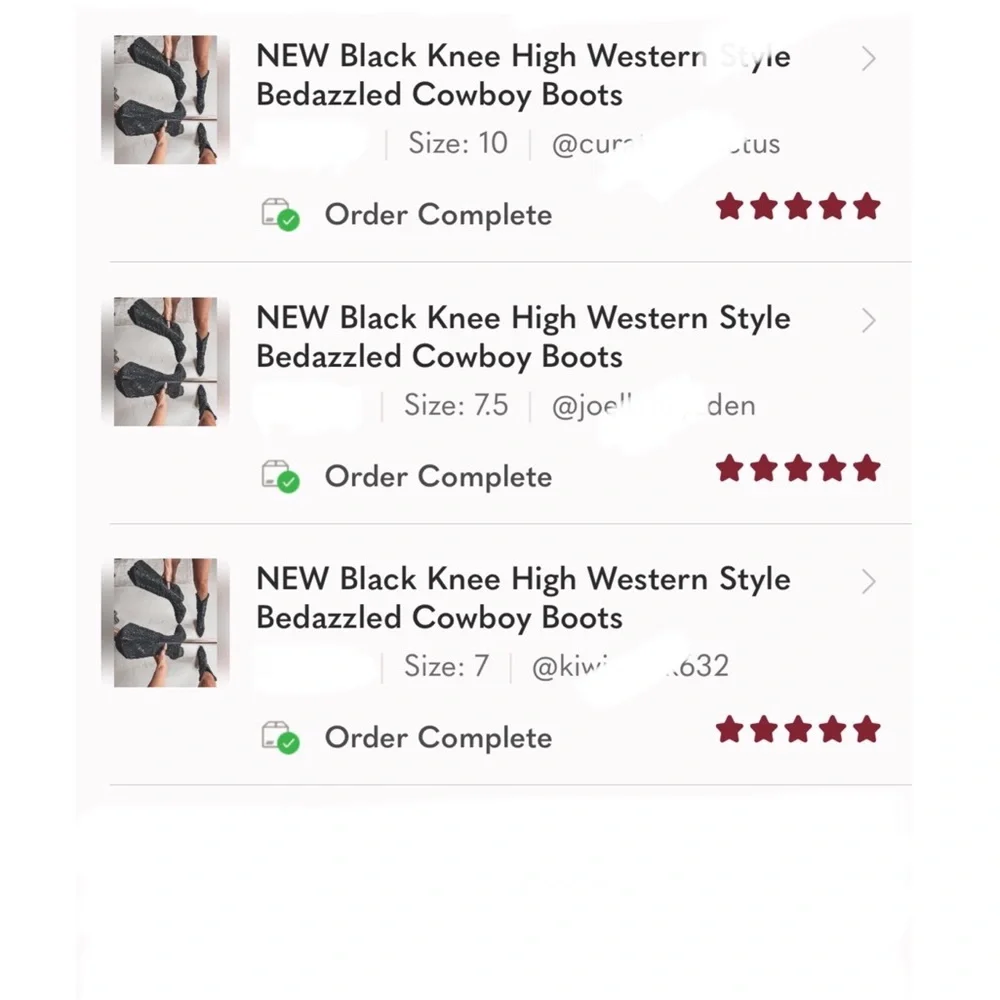Viewport: 1000px width, 1000px height.
Task: Click the third star on the Size 7 order rating
Action: pos(798,729)
